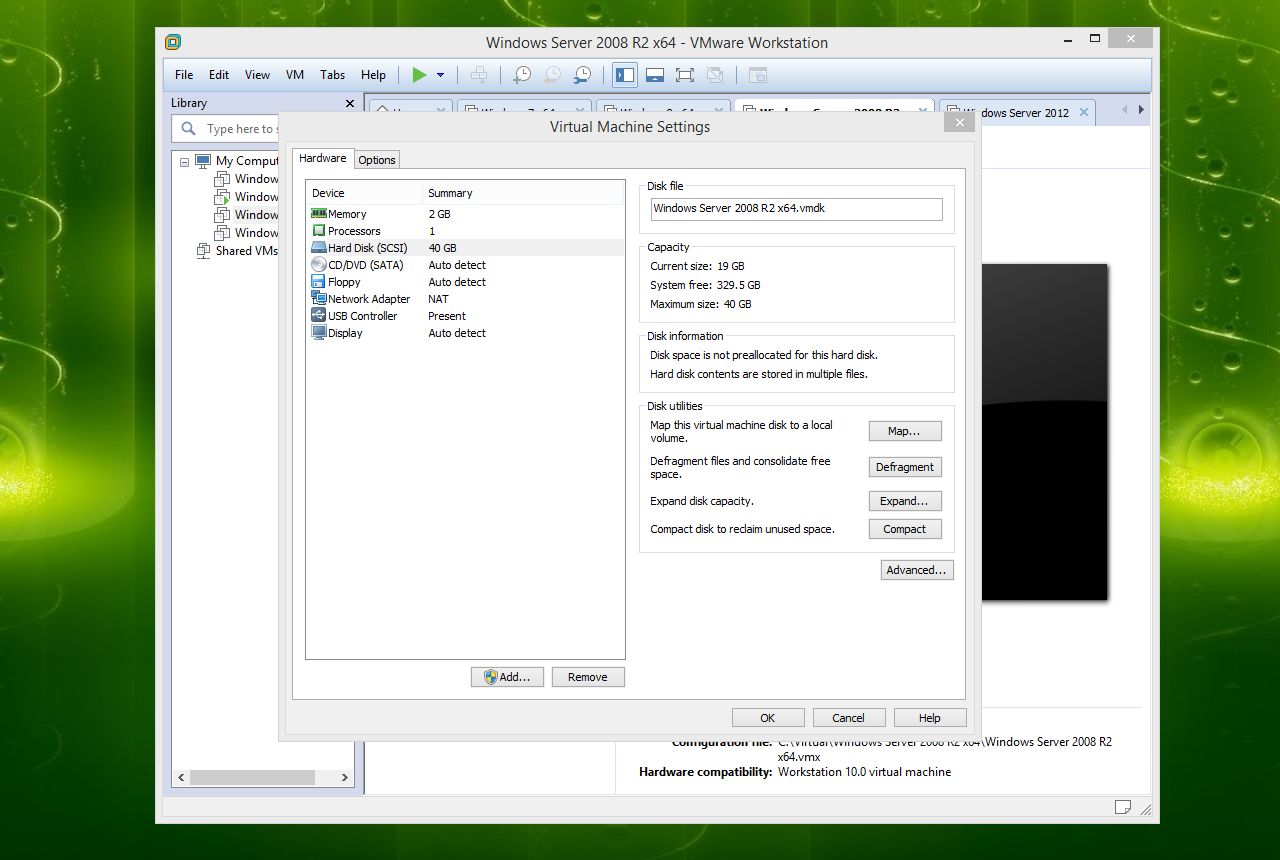1280x860 pixels.
Task: Click the Add... hardware button
Action: click(x=507, y=677)
